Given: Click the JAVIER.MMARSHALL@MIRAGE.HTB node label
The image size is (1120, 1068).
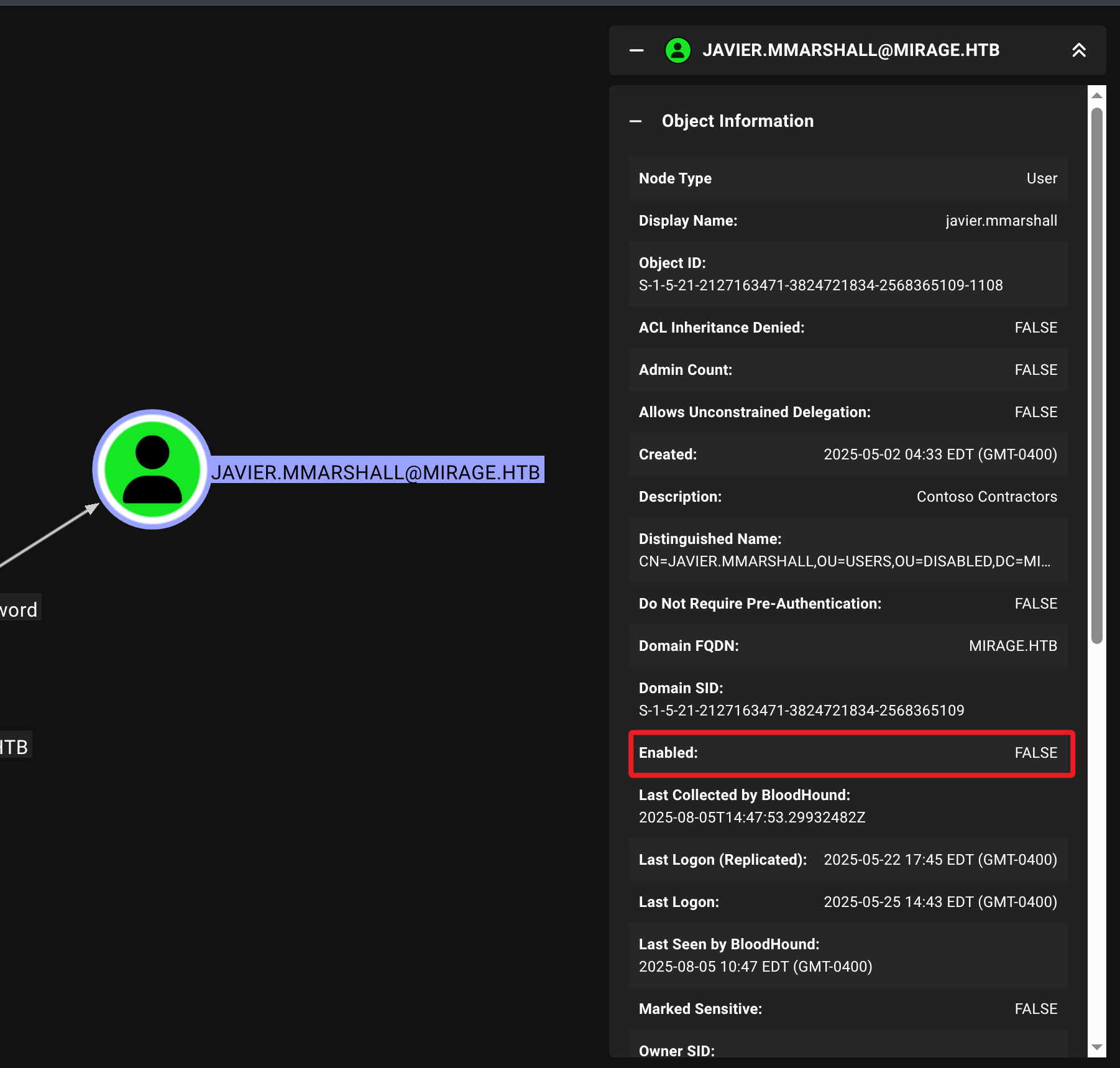Looking at the screenshot, I should pos(376,472).
